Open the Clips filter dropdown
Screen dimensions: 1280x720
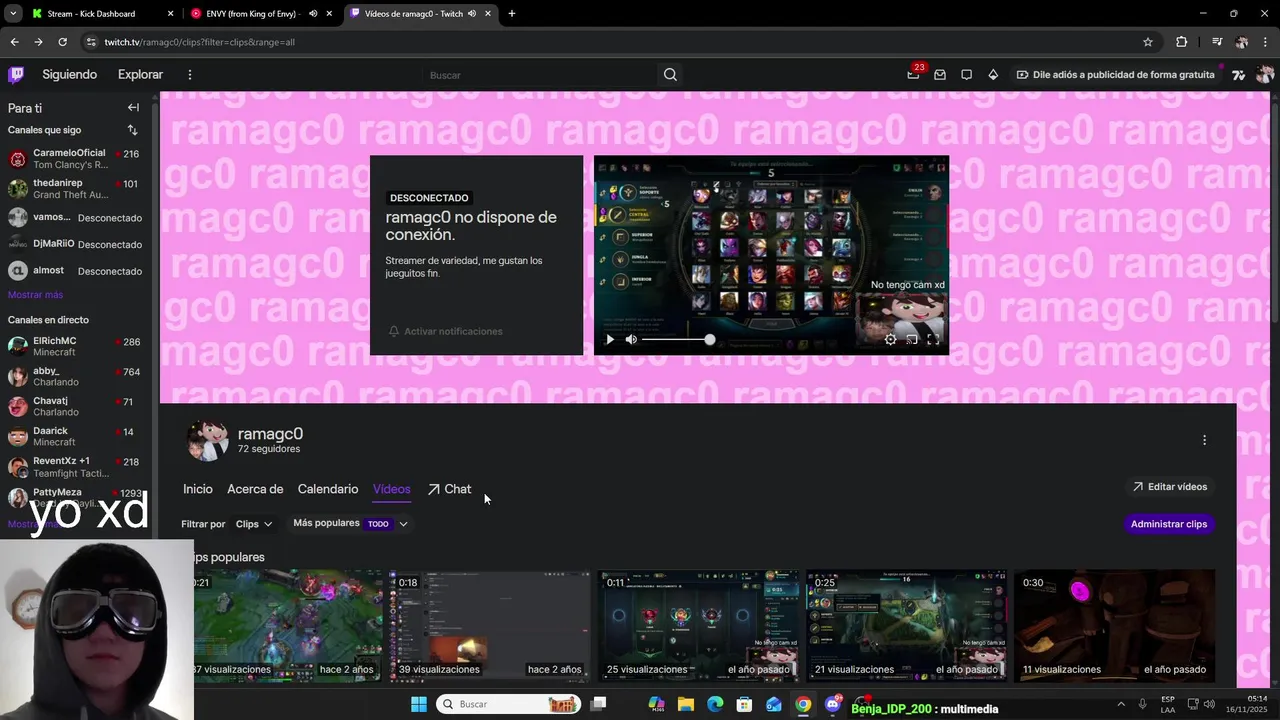coord(254,524)
